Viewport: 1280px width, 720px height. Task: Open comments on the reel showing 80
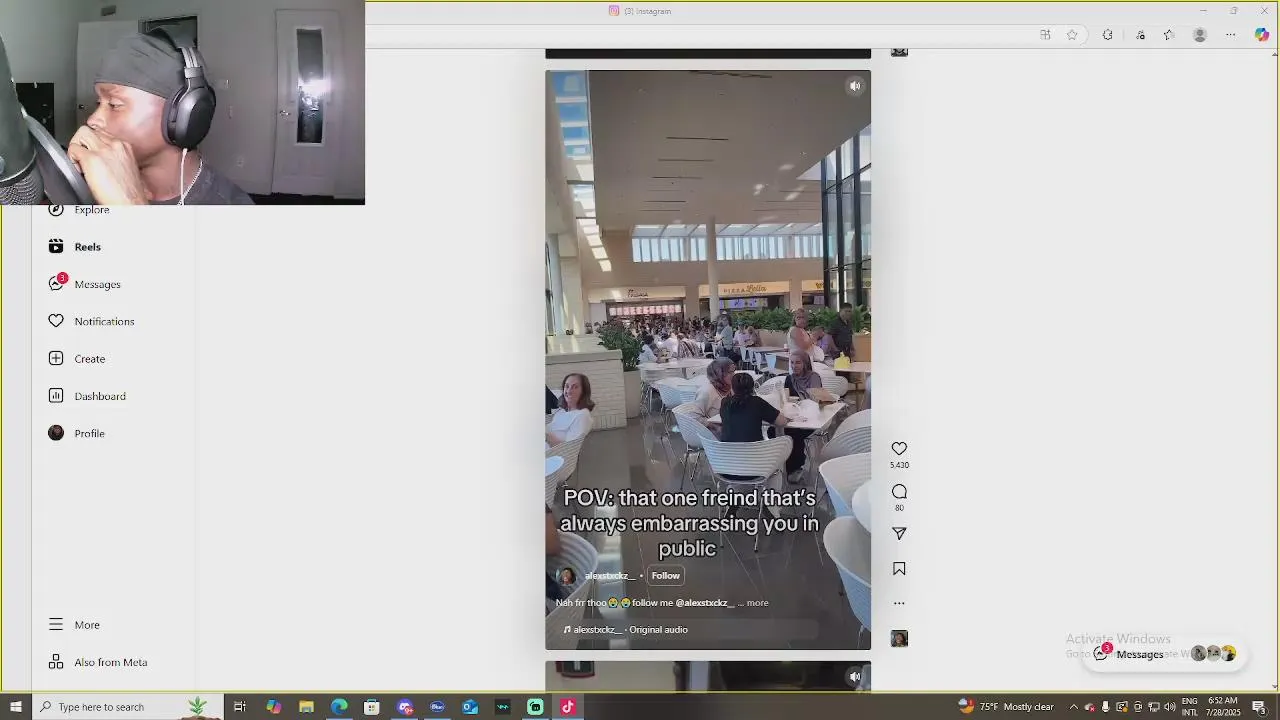pyautogui.click(x=899, y=491)
